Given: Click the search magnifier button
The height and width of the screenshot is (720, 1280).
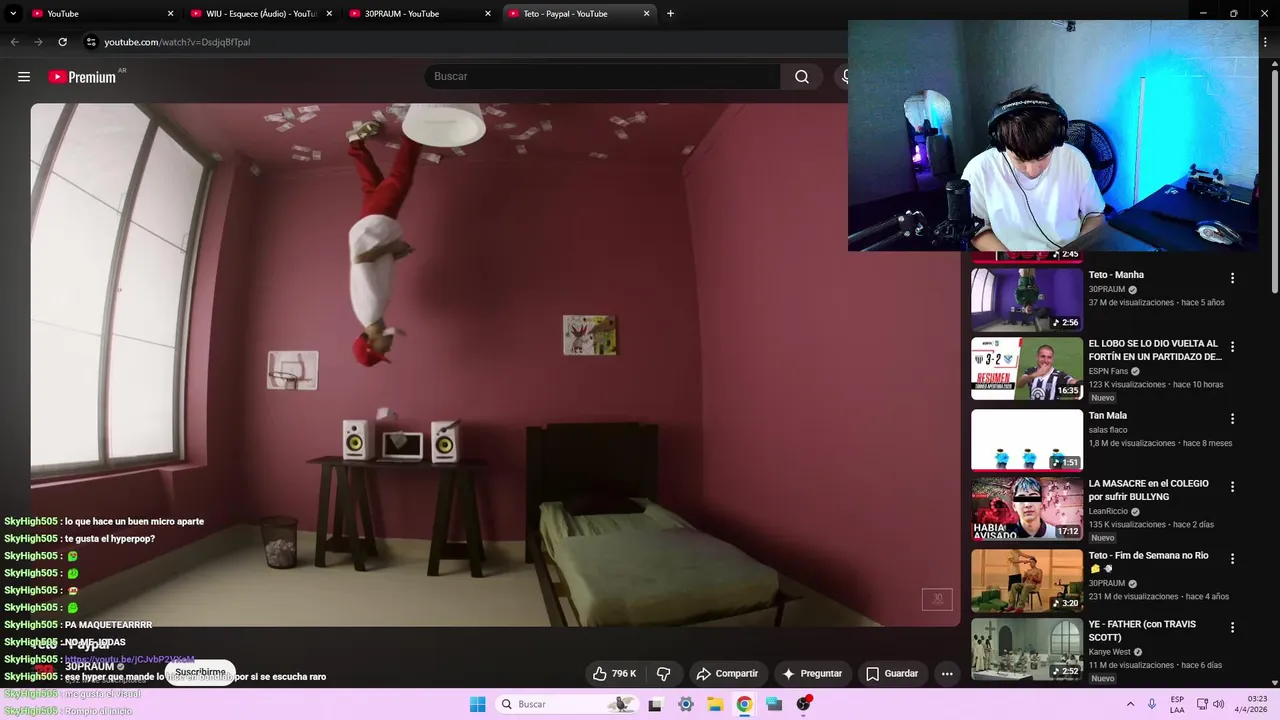Looking at the screenshot, I should 802,77.
